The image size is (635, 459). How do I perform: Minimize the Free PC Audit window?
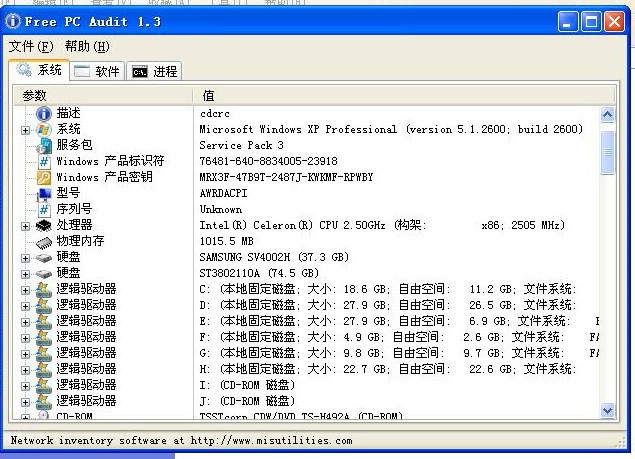click(568, 21)
